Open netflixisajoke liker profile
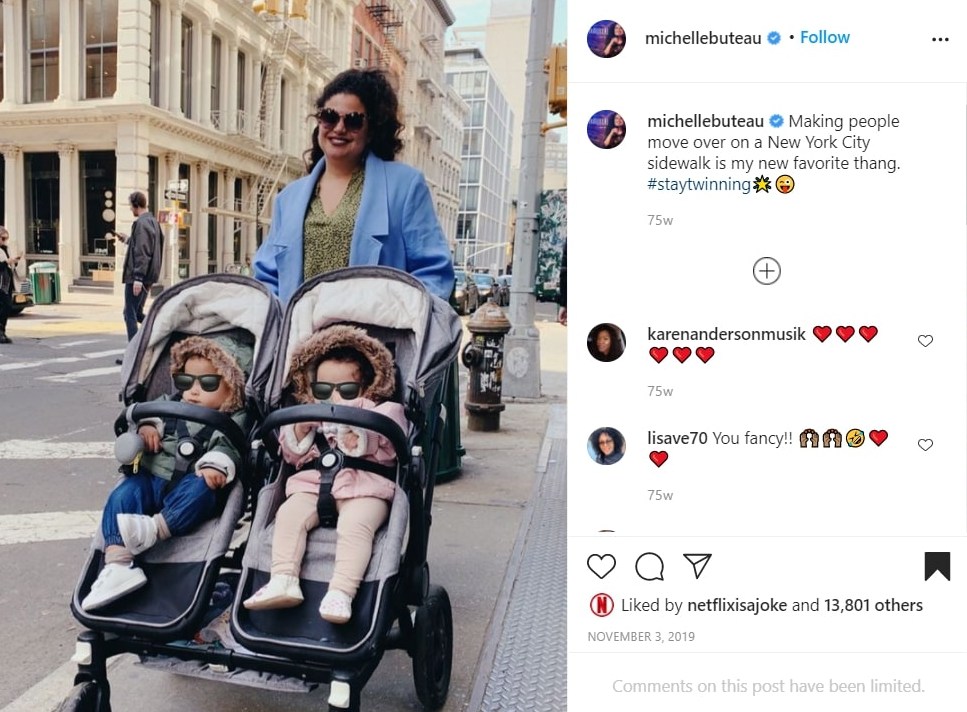The image size is (967, 712). pyautogui.click(x=737, y=605)
